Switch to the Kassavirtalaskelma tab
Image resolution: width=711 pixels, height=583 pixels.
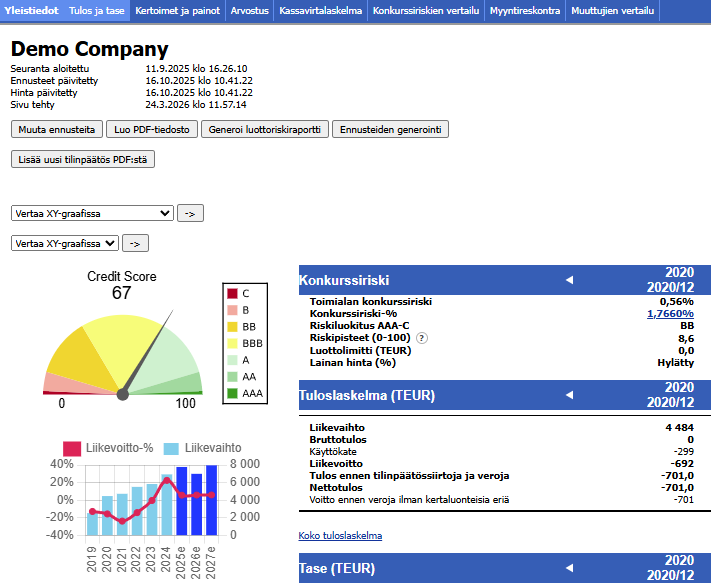321,10
